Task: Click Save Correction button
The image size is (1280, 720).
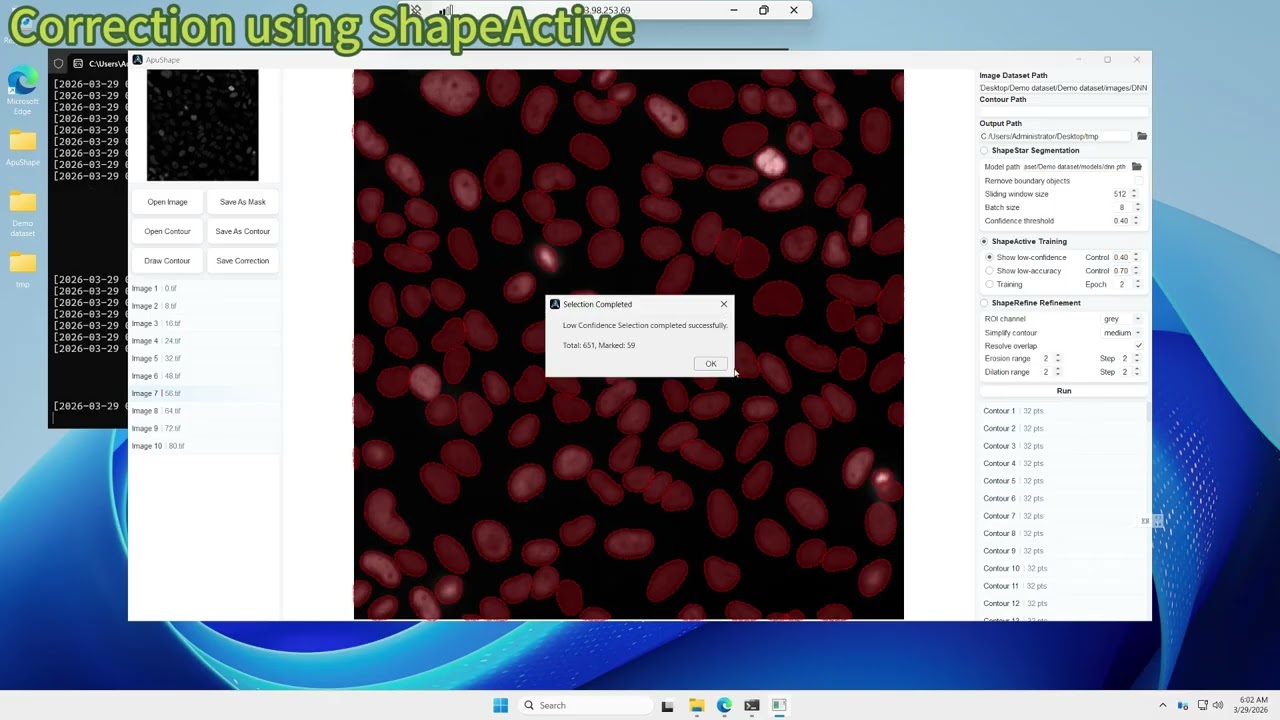Action: coord(243,261)
